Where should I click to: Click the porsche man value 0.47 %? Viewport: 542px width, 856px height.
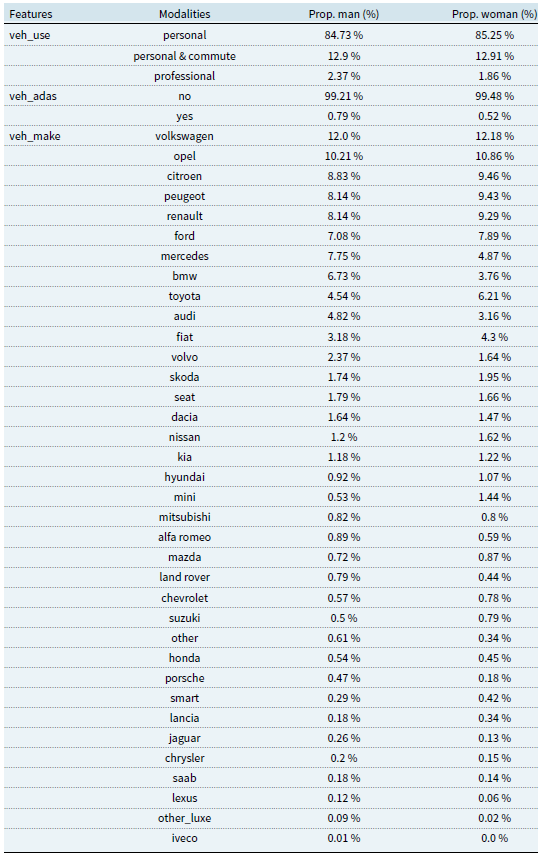point(344,678)
